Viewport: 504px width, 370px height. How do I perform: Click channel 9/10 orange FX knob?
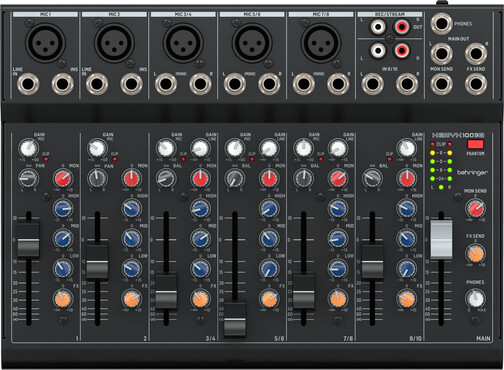tap(407, 299)
